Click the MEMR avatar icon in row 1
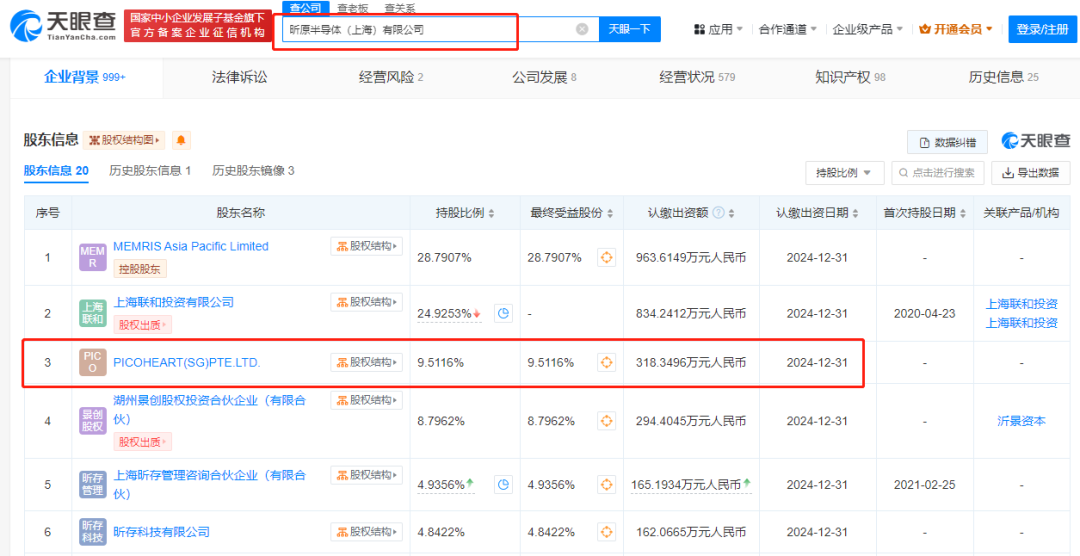The height and width of the screenshot is (556, 1080). click(x=93, y=258)
